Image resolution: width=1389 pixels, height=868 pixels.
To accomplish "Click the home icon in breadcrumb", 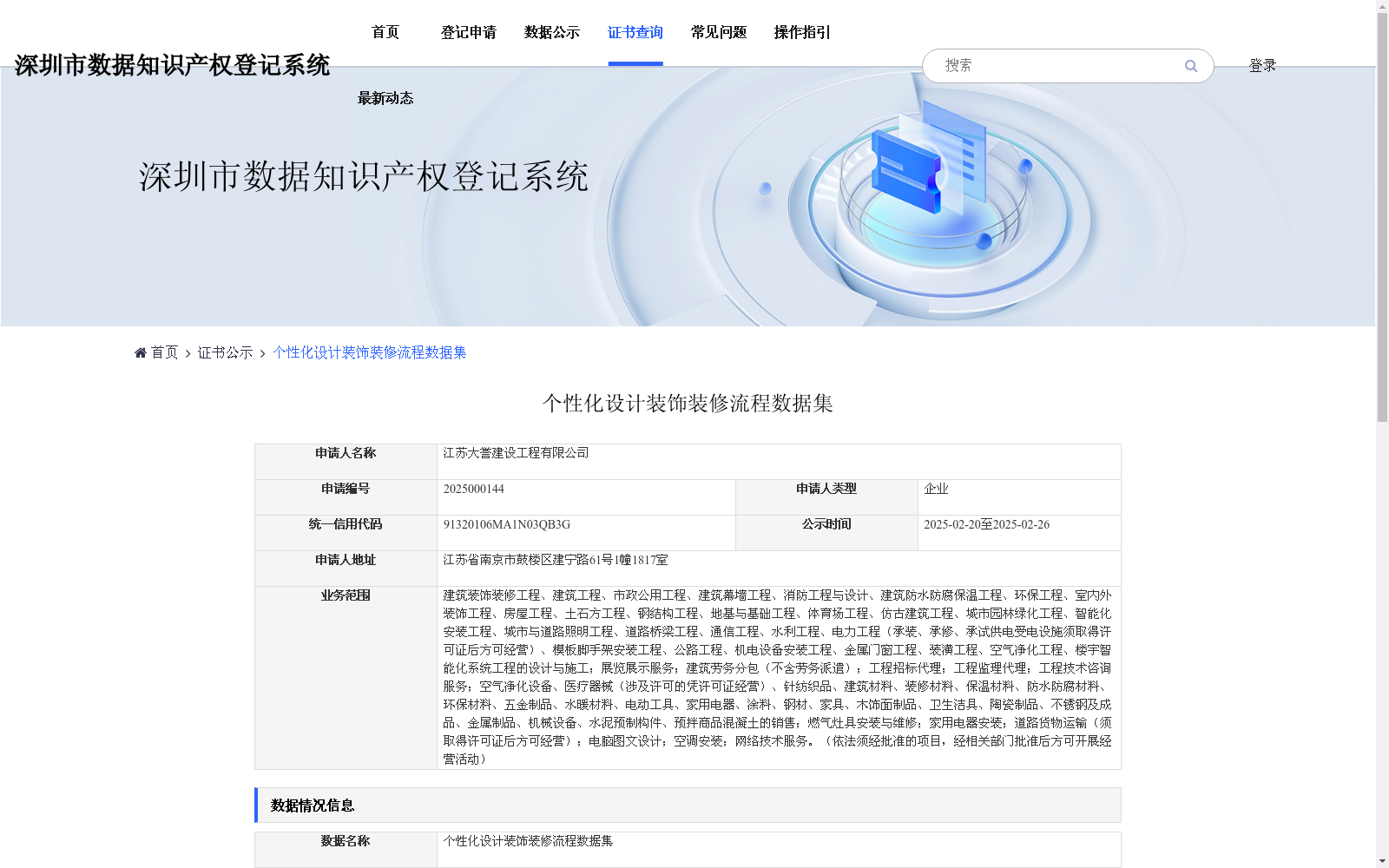I will pos(141,352).
